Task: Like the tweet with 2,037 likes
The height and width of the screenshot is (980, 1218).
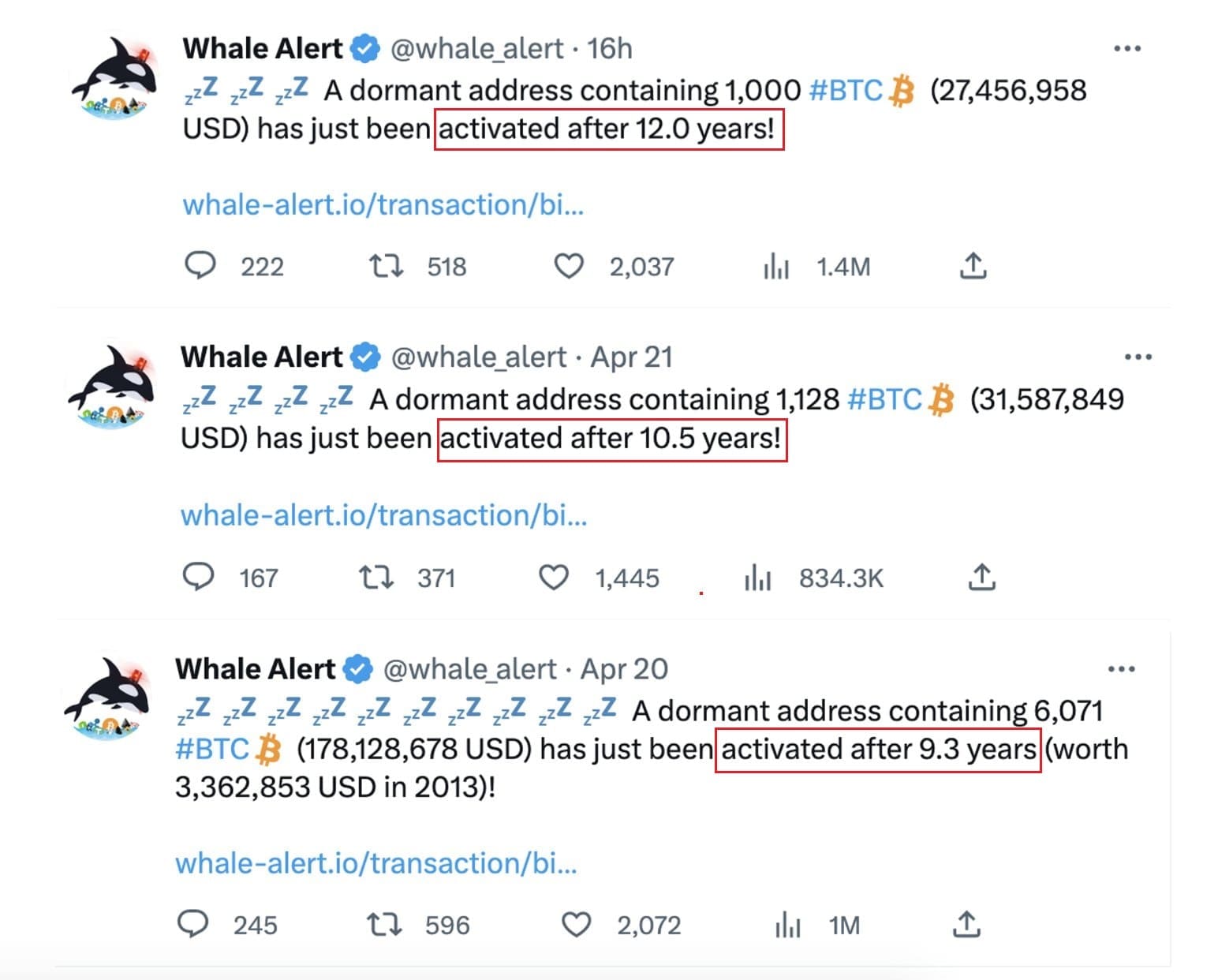Action: [569, 266]
